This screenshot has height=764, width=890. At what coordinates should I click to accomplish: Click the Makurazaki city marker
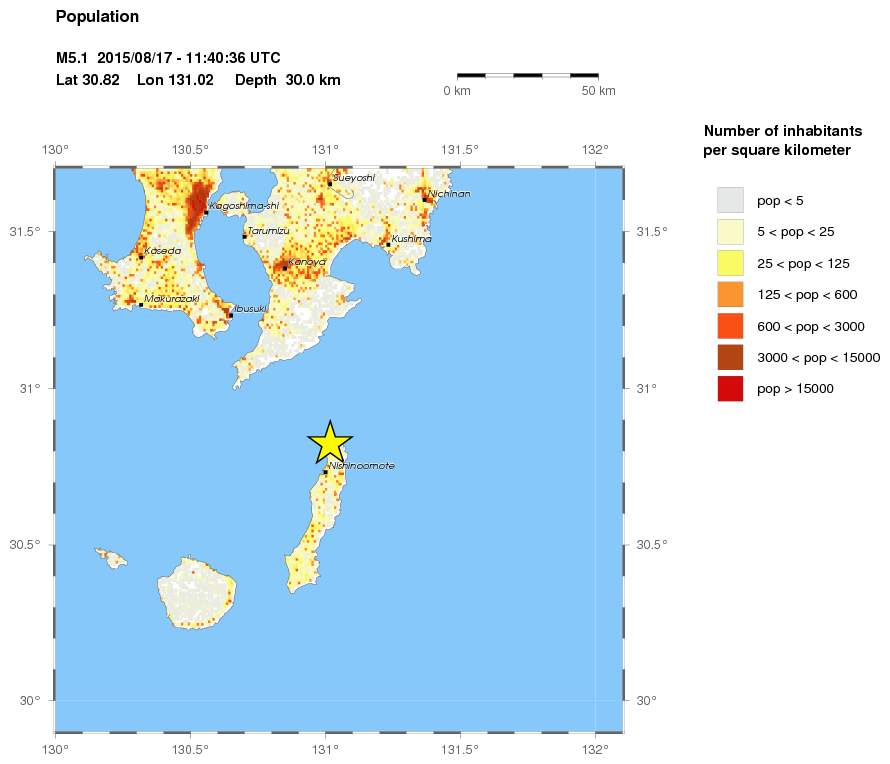(141, 304)
